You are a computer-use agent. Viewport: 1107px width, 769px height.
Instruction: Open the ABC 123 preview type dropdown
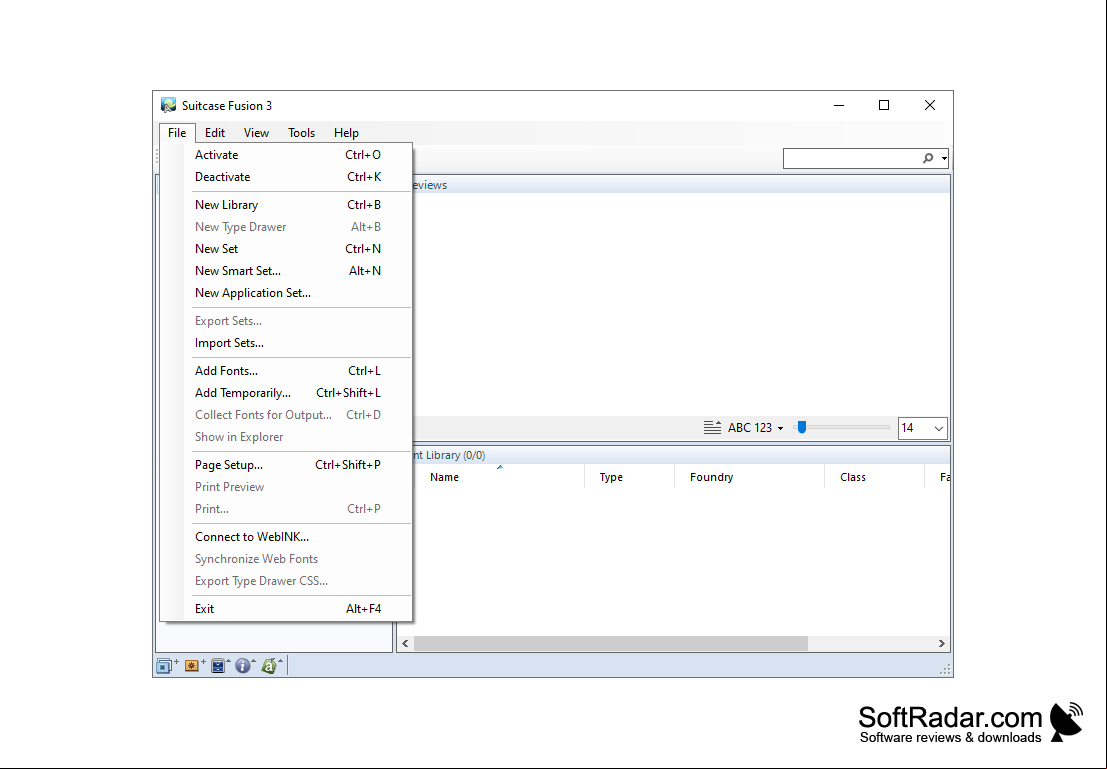[755, 428]
